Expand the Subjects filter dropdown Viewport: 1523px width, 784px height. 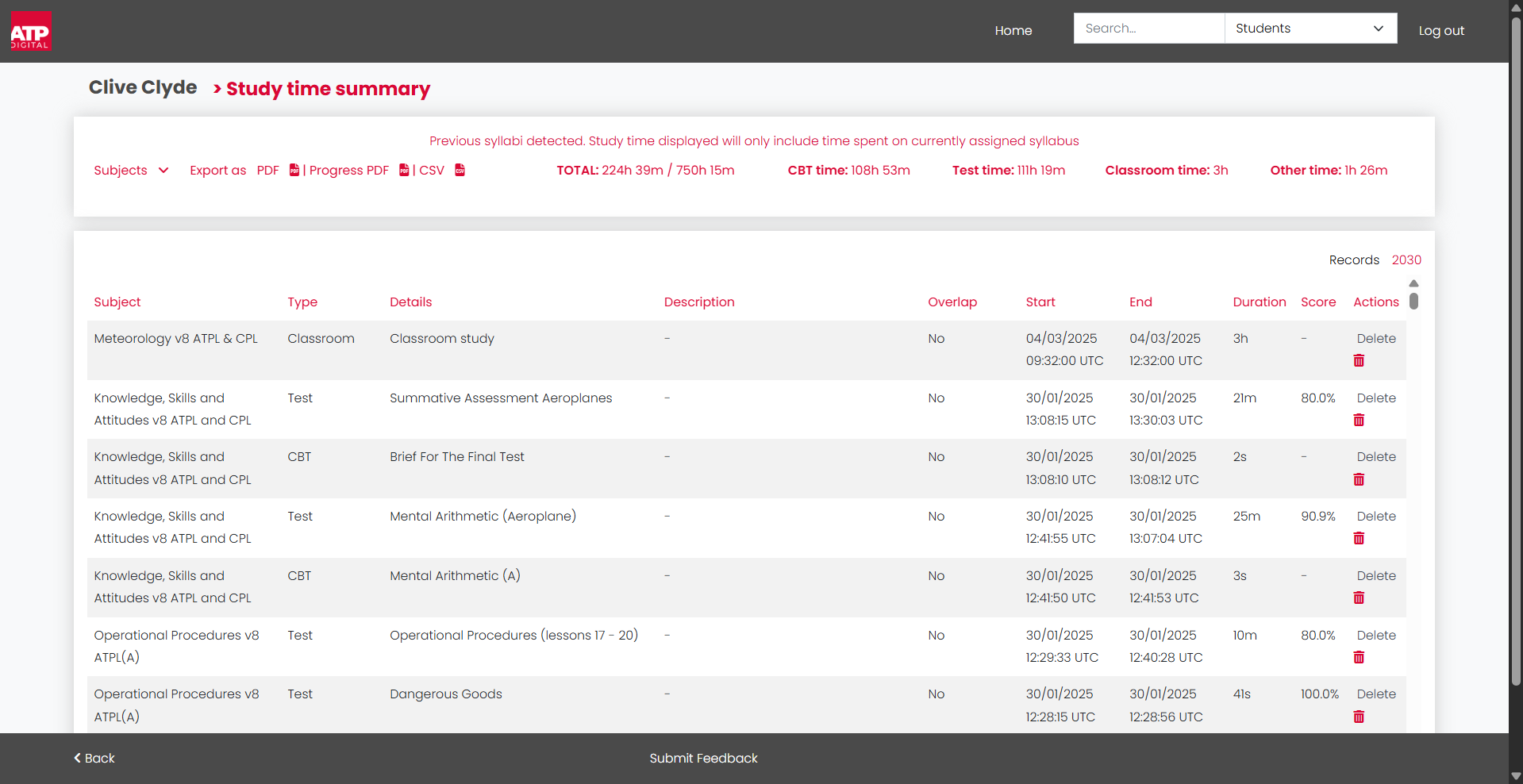pos(131,170)
